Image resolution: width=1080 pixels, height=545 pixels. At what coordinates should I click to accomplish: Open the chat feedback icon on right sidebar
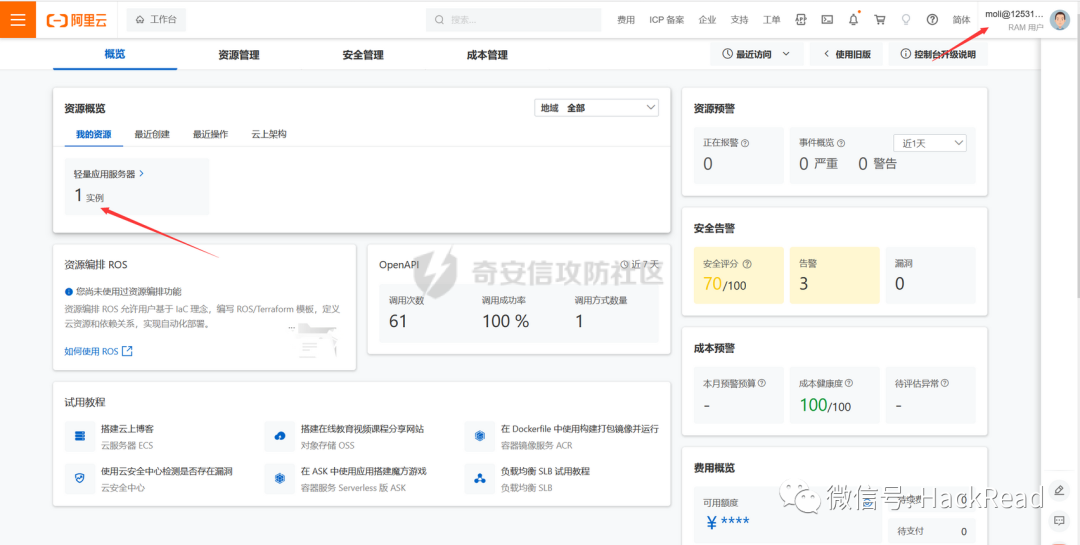click(1059, 520)
